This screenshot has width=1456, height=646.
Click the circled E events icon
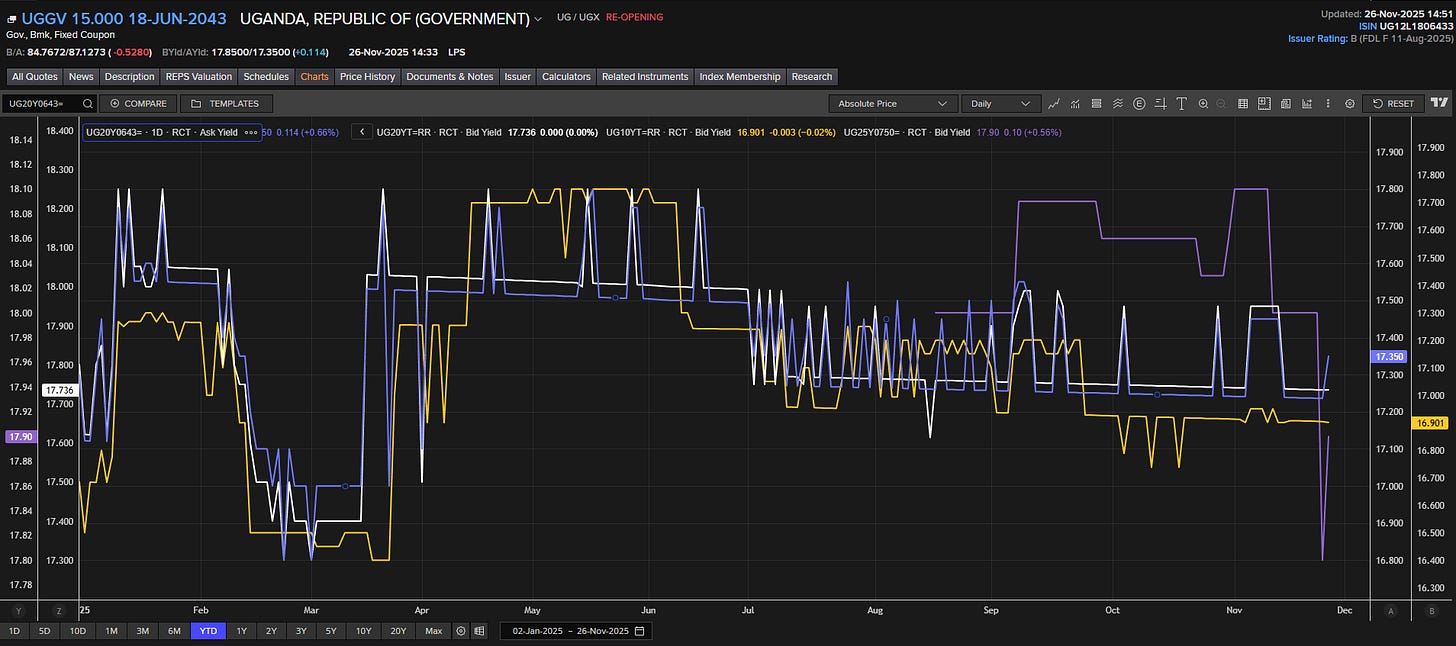(x=1139, y=103)
